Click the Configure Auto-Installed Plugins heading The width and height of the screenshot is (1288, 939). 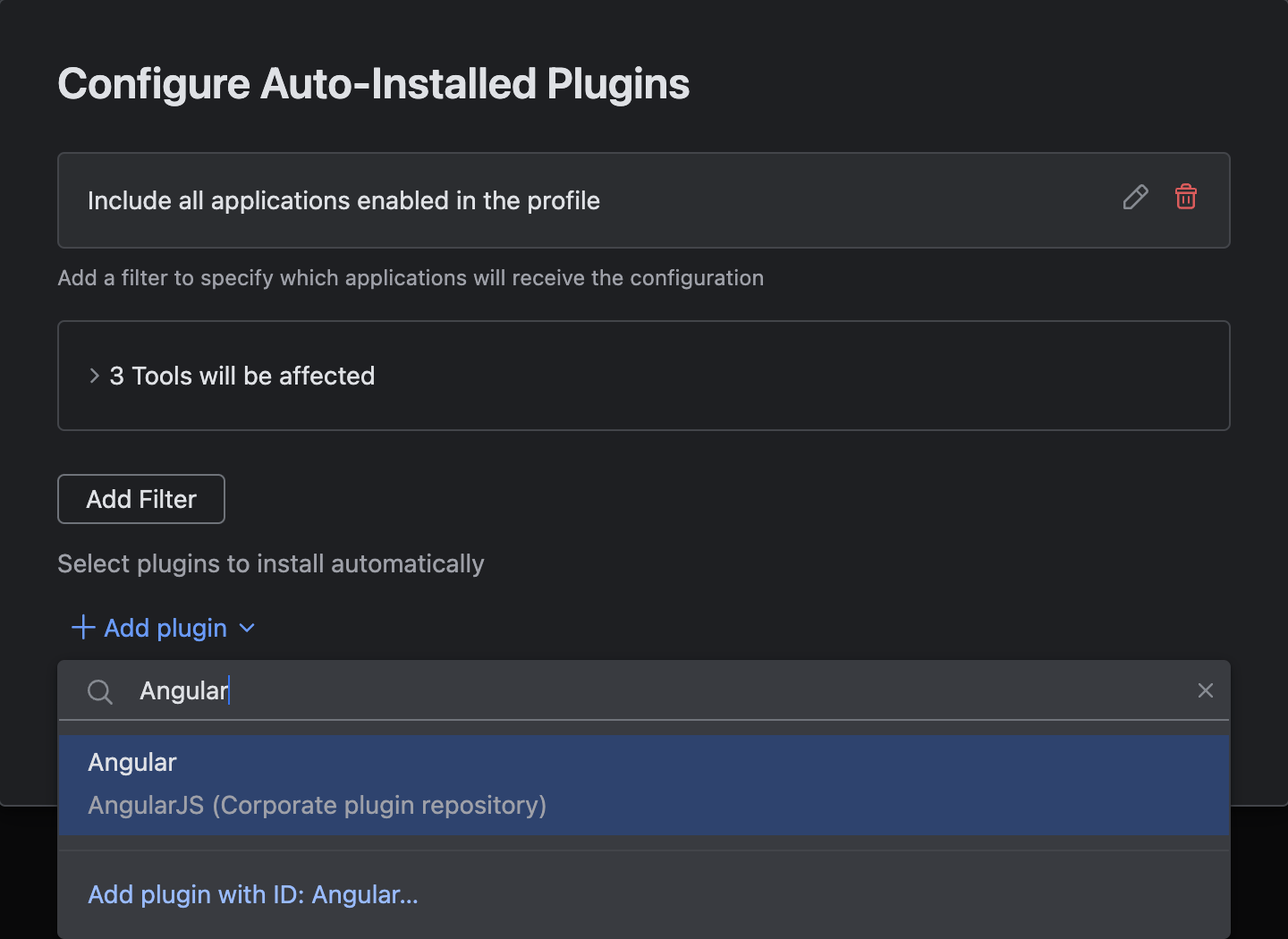click(373, 83)
